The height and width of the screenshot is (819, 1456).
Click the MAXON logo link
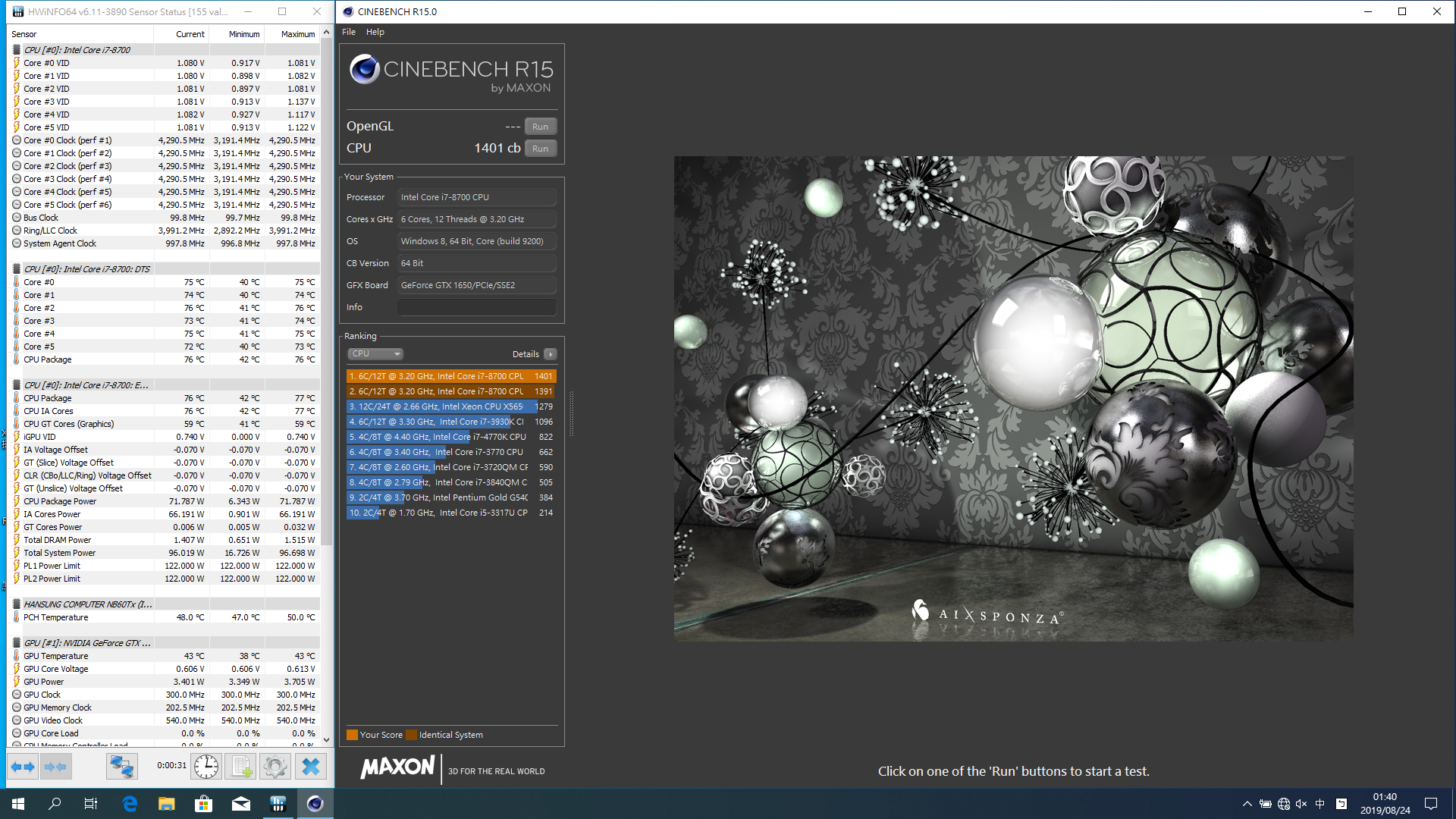click(x=397, y=767)
